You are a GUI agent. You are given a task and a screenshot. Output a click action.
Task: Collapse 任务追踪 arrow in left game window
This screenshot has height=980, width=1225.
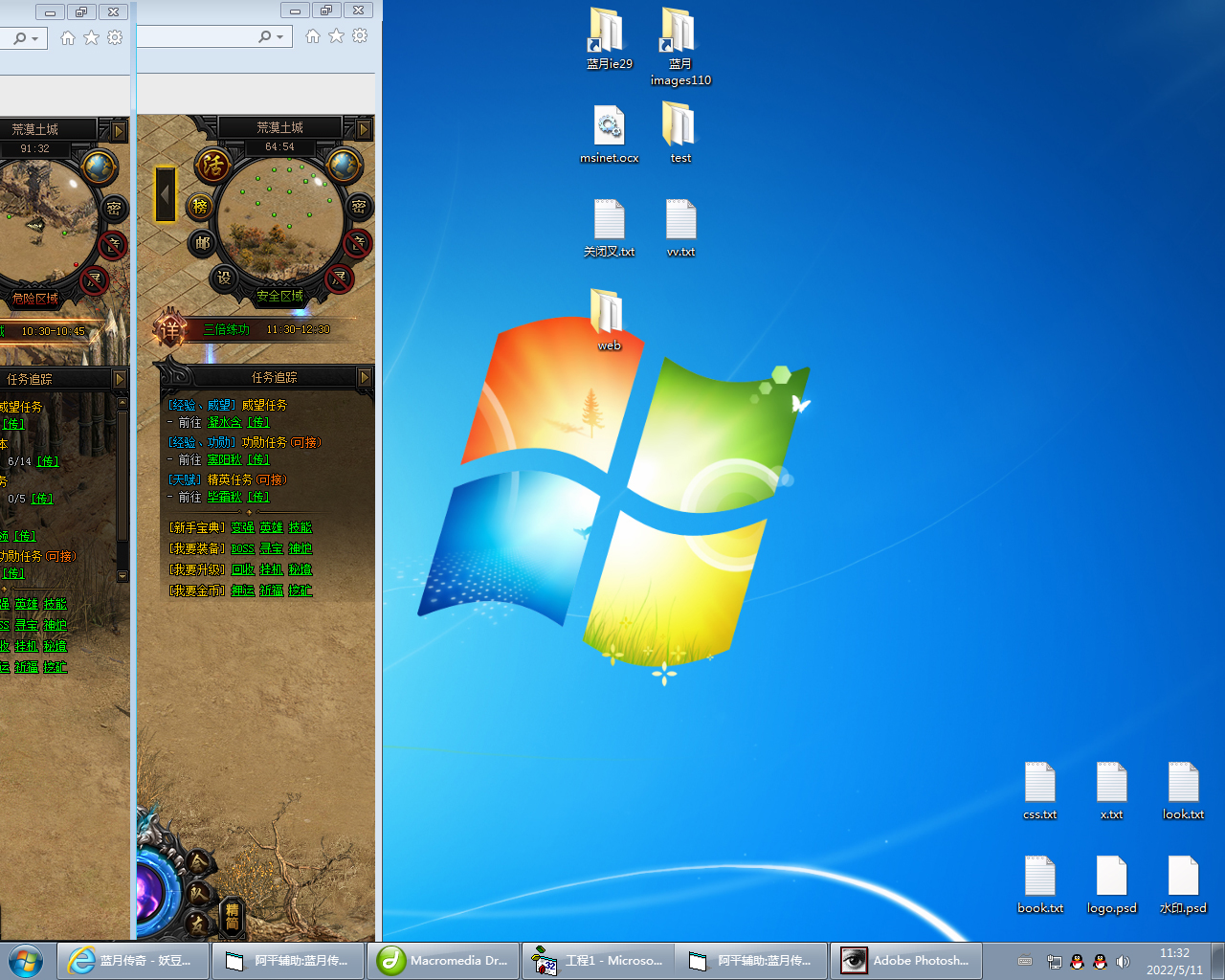click(120, 379)
